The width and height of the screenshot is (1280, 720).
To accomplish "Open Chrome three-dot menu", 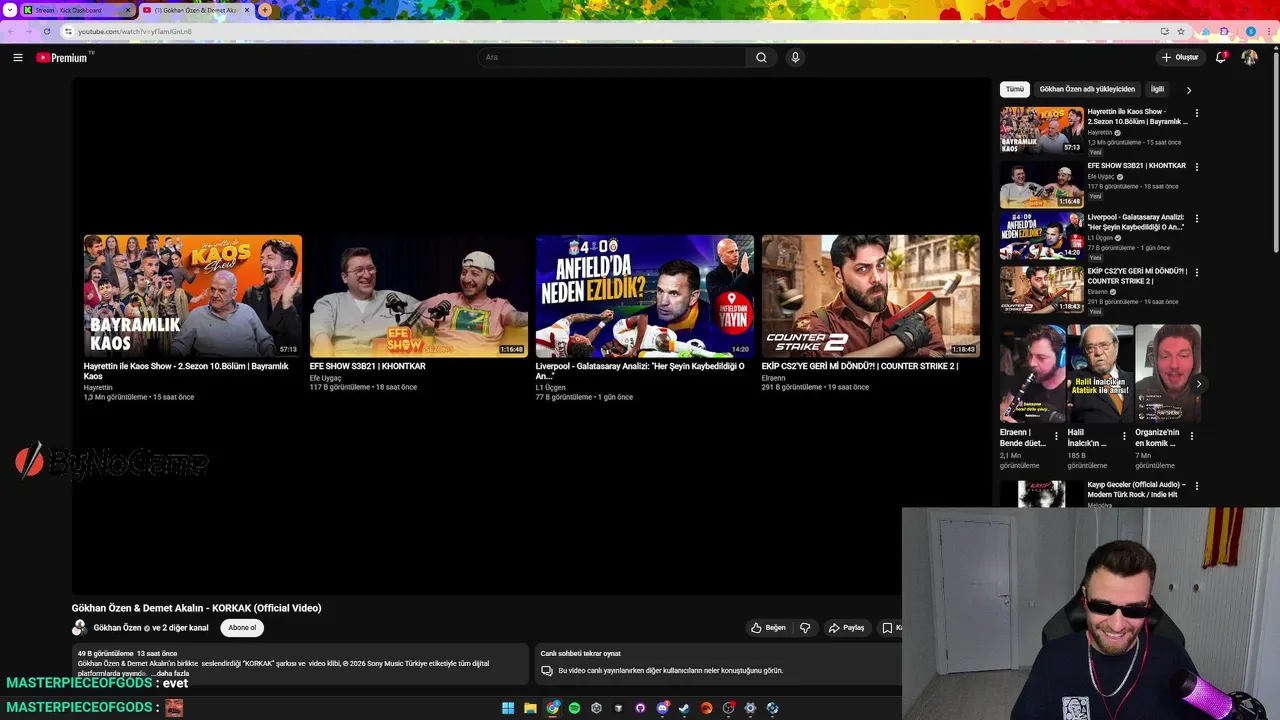I will coord(1268,31).
